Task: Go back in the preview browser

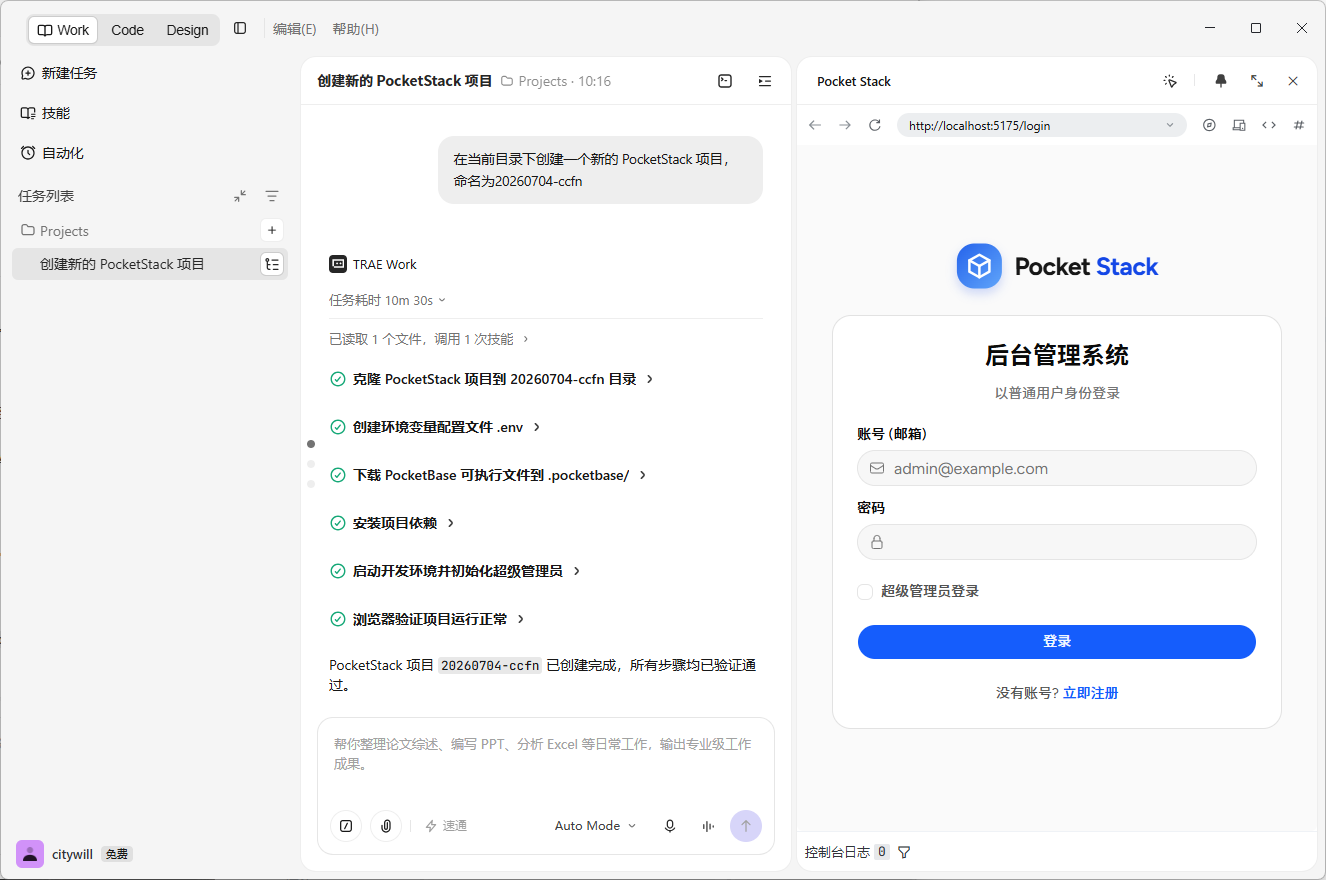Action: (815, 125)
